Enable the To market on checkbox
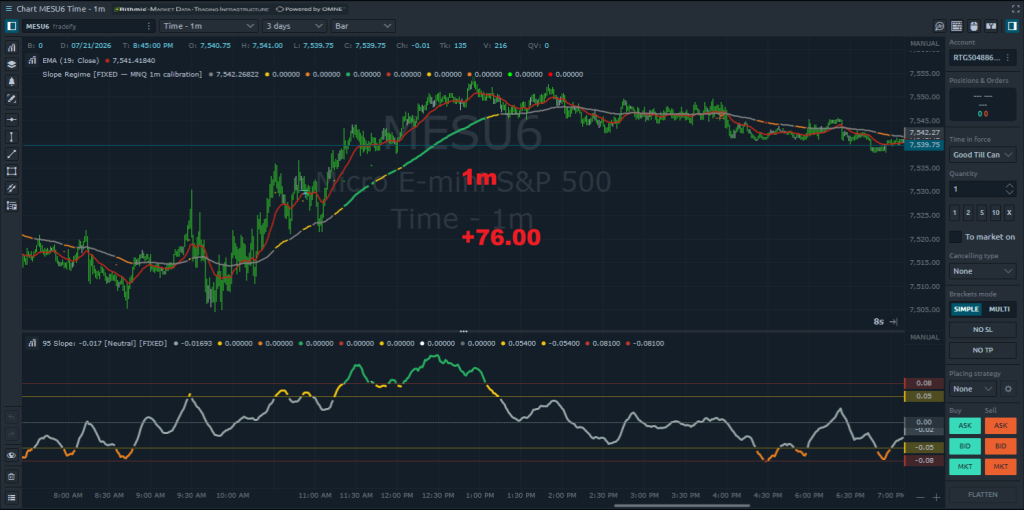Viewport: 1024px width, 510px height. click(955, 236)
